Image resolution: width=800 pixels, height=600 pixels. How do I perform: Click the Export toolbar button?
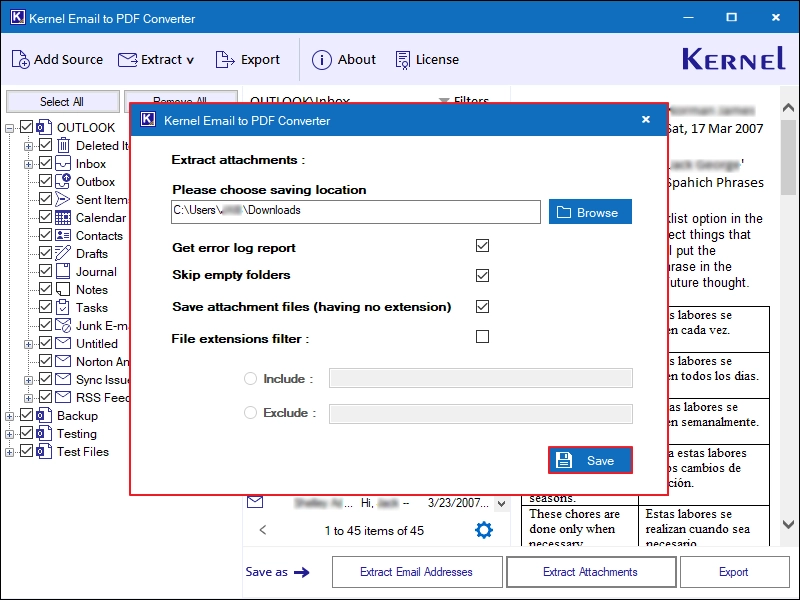(247, 60)
